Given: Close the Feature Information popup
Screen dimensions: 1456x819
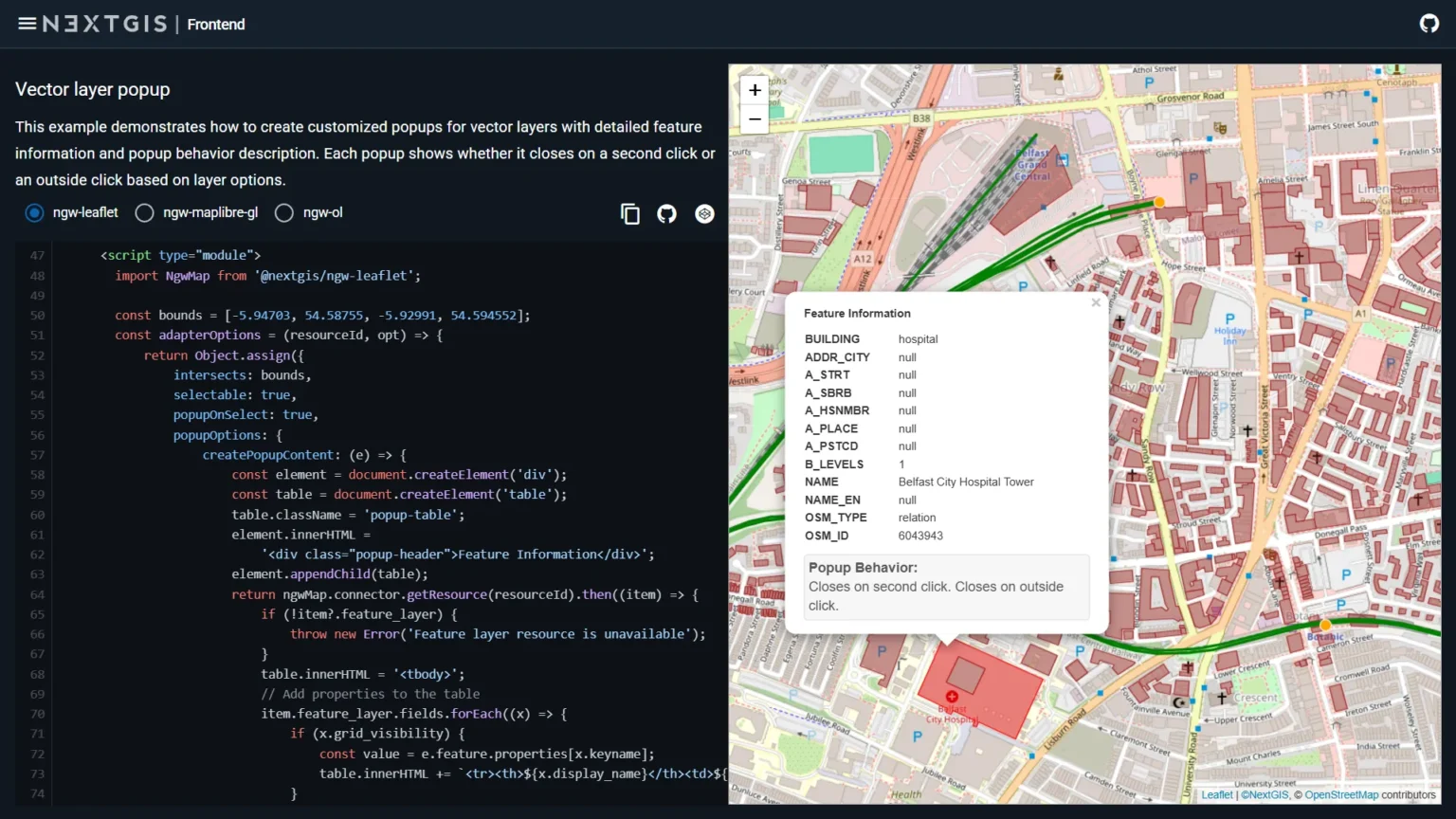Looking at the screenshot, I should [1096, 302].
